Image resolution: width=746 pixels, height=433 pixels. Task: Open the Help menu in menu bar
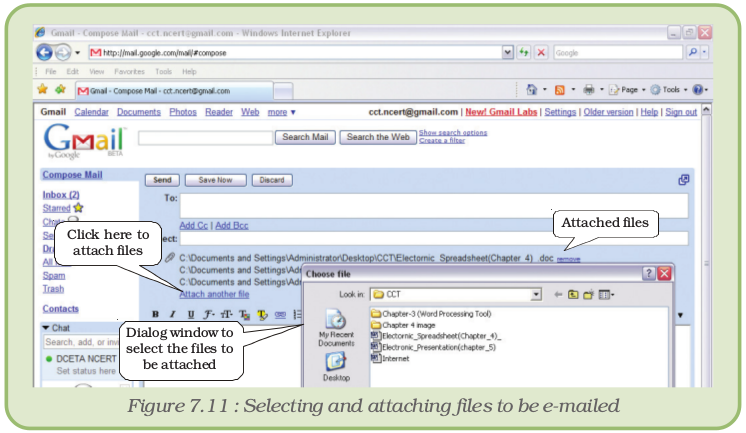coord(189,71)
